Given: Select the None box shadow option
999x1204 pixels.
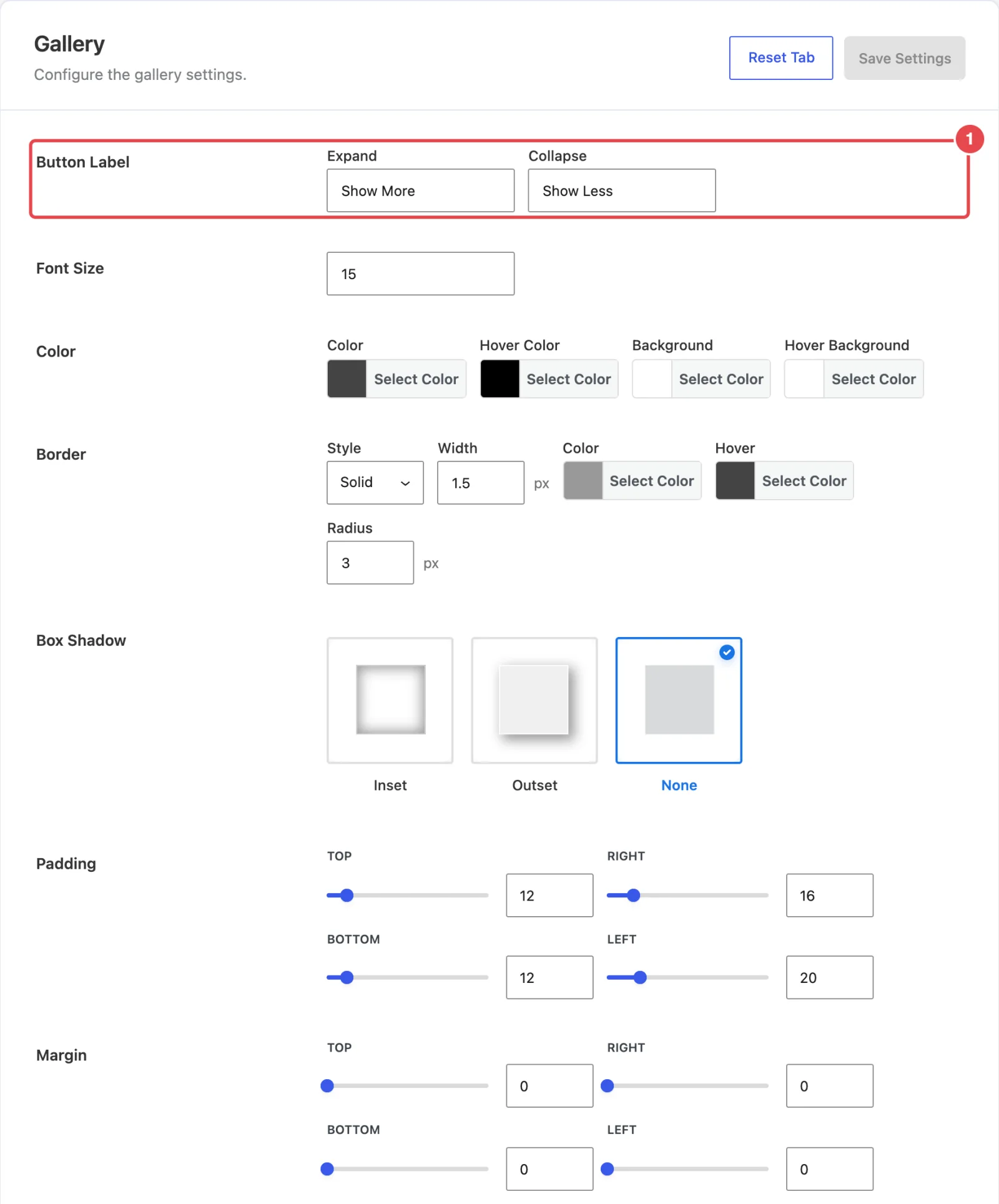Looking at the screenshot, I should [x=679, y=700].
